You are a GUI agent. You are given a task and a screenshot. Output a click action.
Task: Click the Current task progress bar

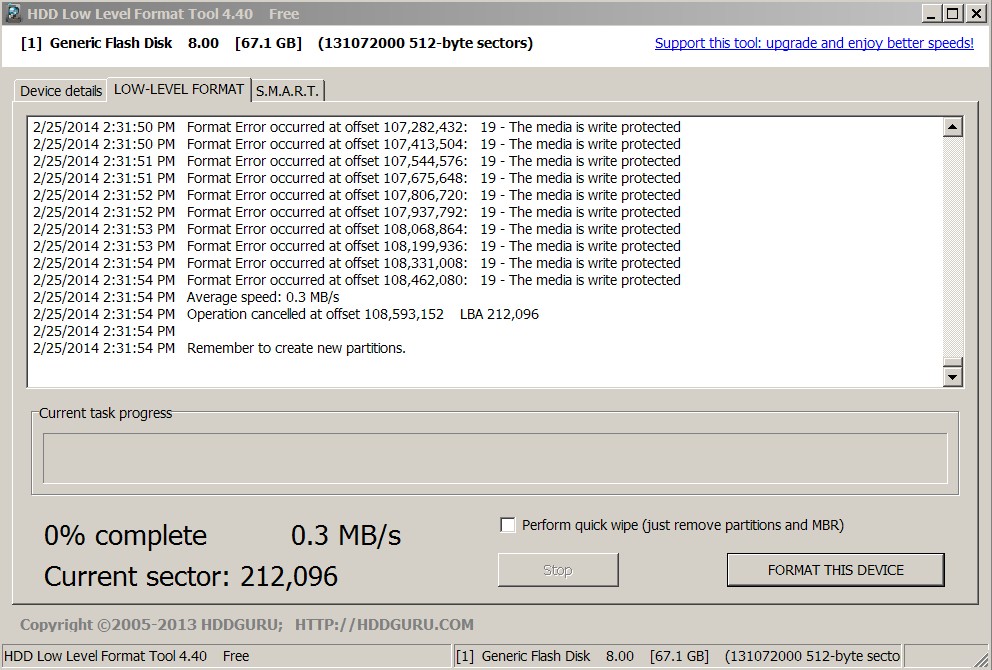pos(495,458)
